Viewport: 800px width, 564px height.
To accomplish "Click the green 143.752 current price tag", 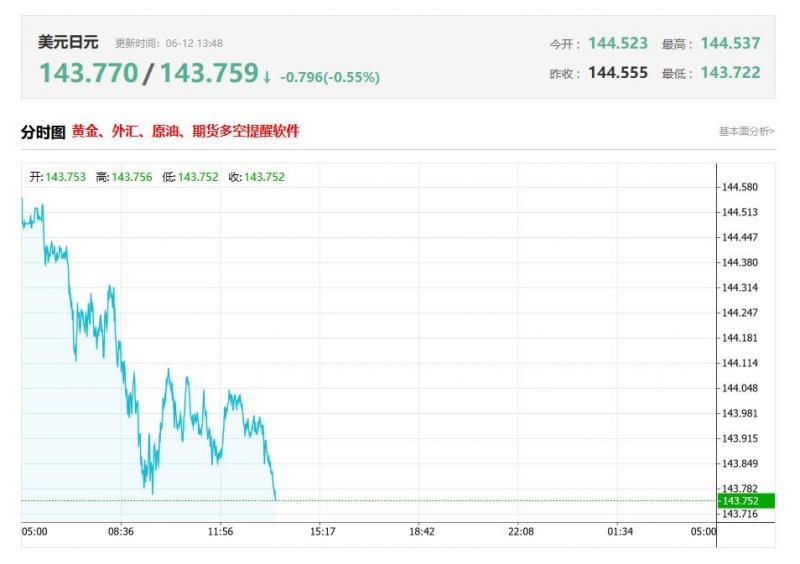I will 746,501.
